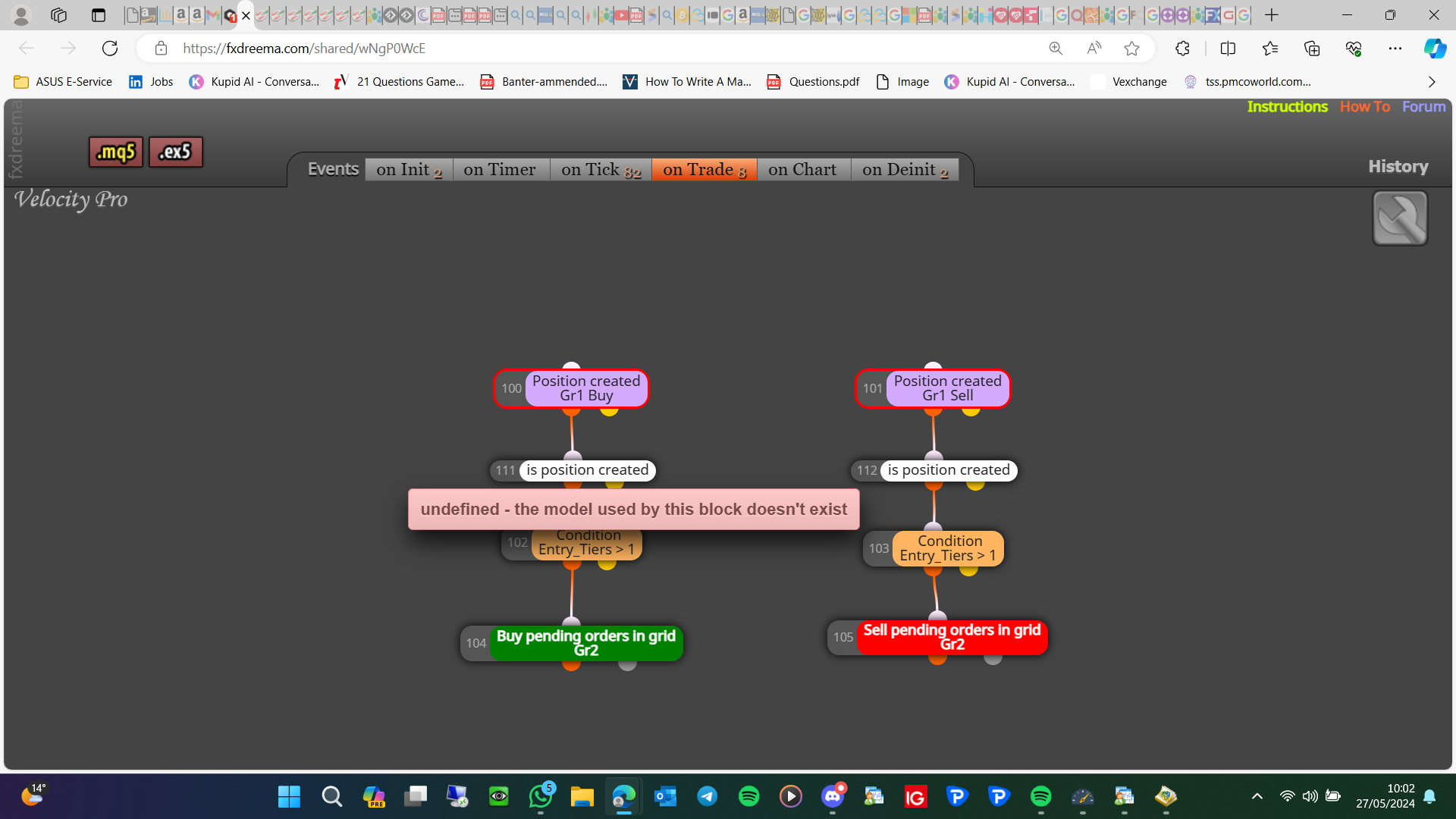Open the Jobs LinkedIn bookmark

(151, 82)
